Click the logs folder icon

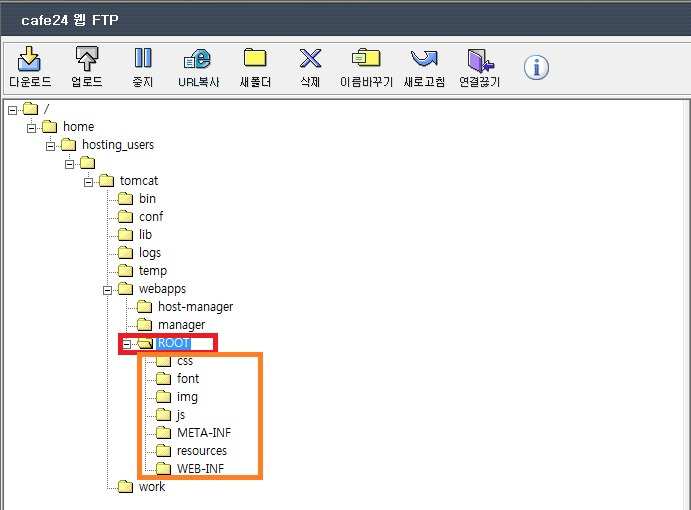[x=126, y=253]
